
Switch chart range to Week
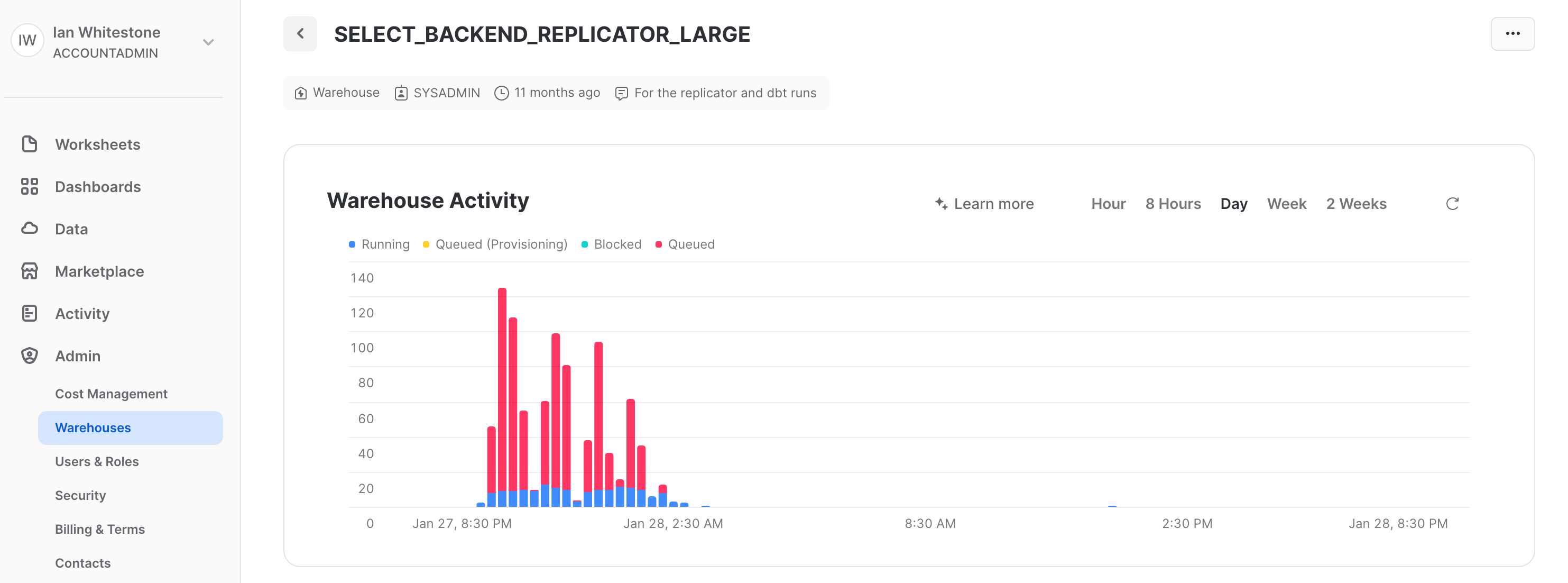coord(1286,204)
